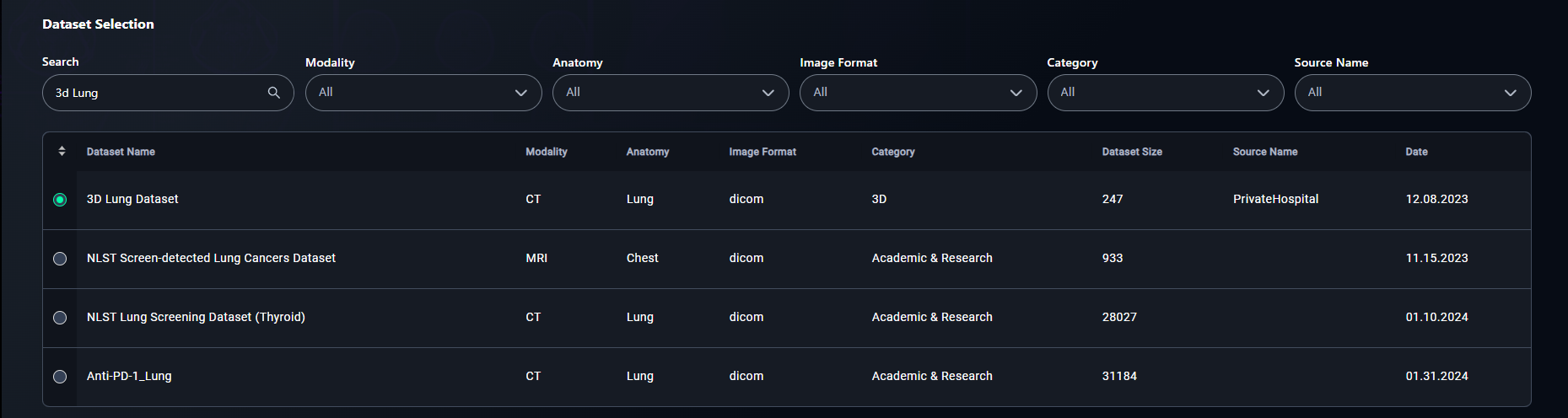
Task: Click the Modality column header in table
Action: 547,152
